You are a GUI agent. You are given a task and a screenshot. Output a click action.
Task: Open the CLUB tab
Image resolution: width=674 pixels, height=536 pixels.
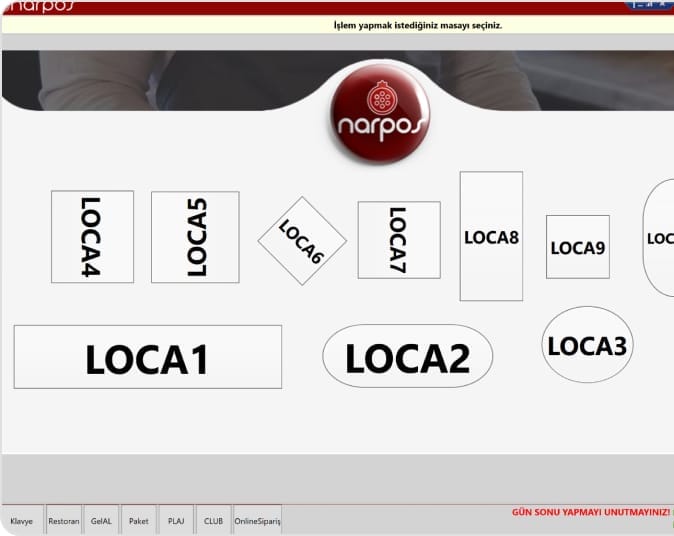tap(213, 521)
